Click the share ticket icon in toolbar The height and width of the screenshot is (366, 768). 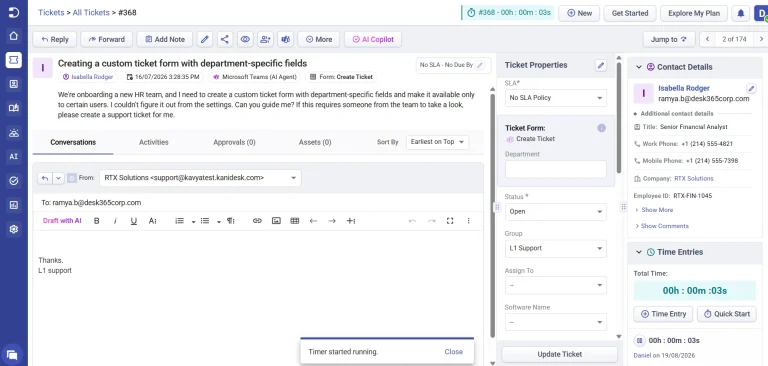point(224,40)
